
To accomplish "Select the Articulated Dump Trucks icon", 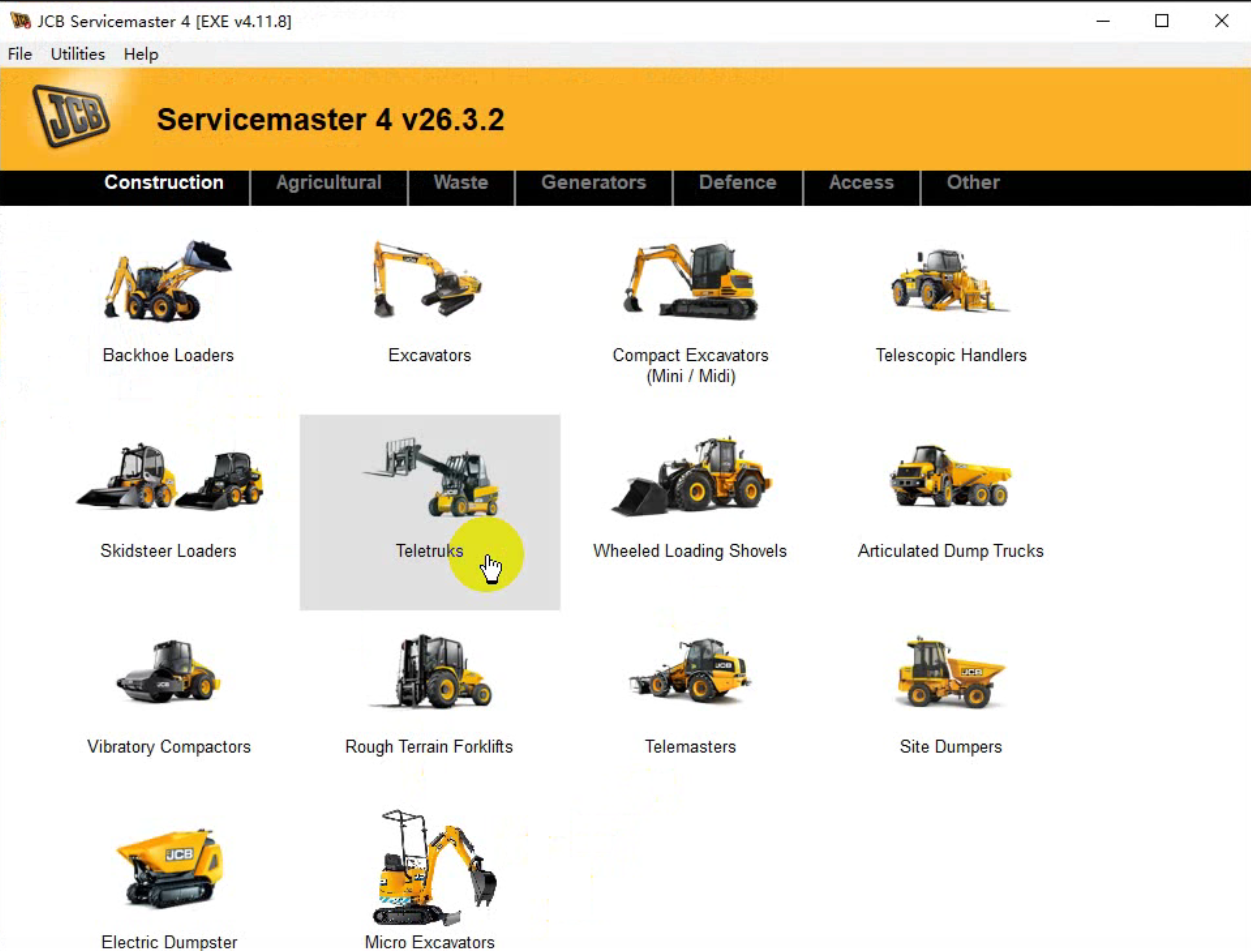I will 951,478.
